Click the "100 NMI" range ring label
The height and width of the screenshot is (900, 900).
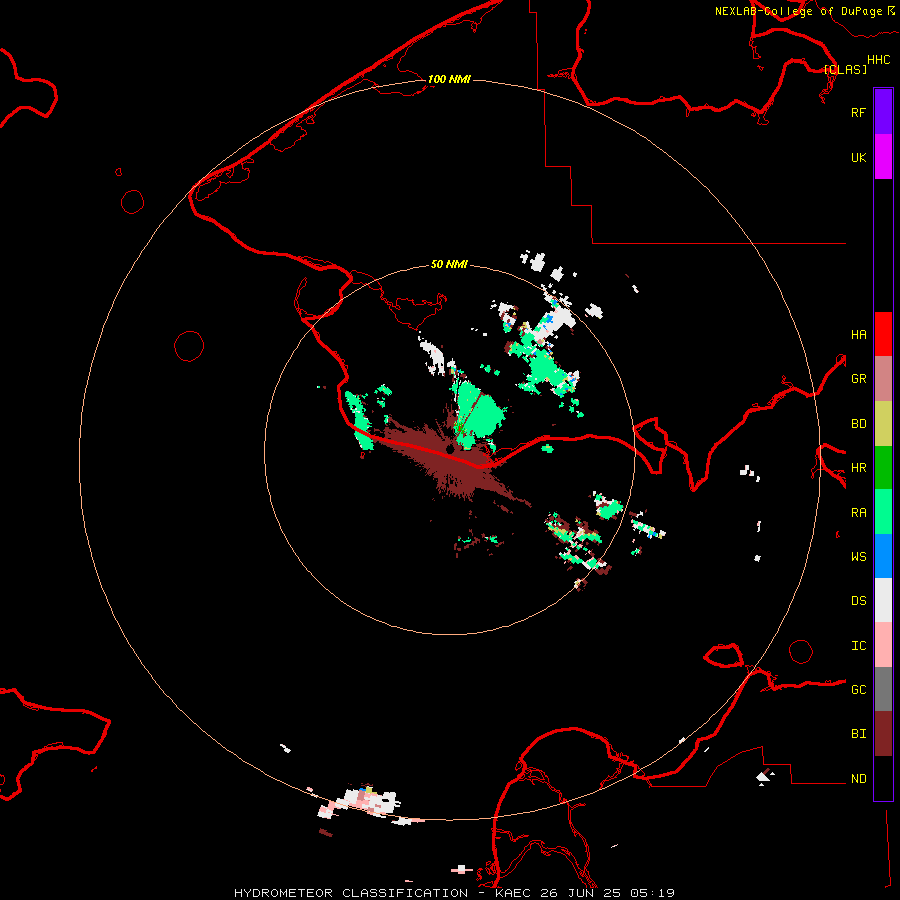pyautogui.click(x=449, y=79)
